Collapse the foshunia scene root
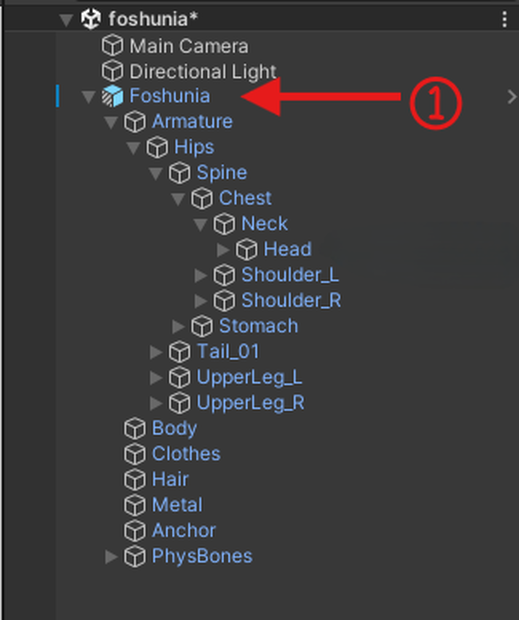Image resolution: width=519 pixels, height=620 pixels. [66, 20]
